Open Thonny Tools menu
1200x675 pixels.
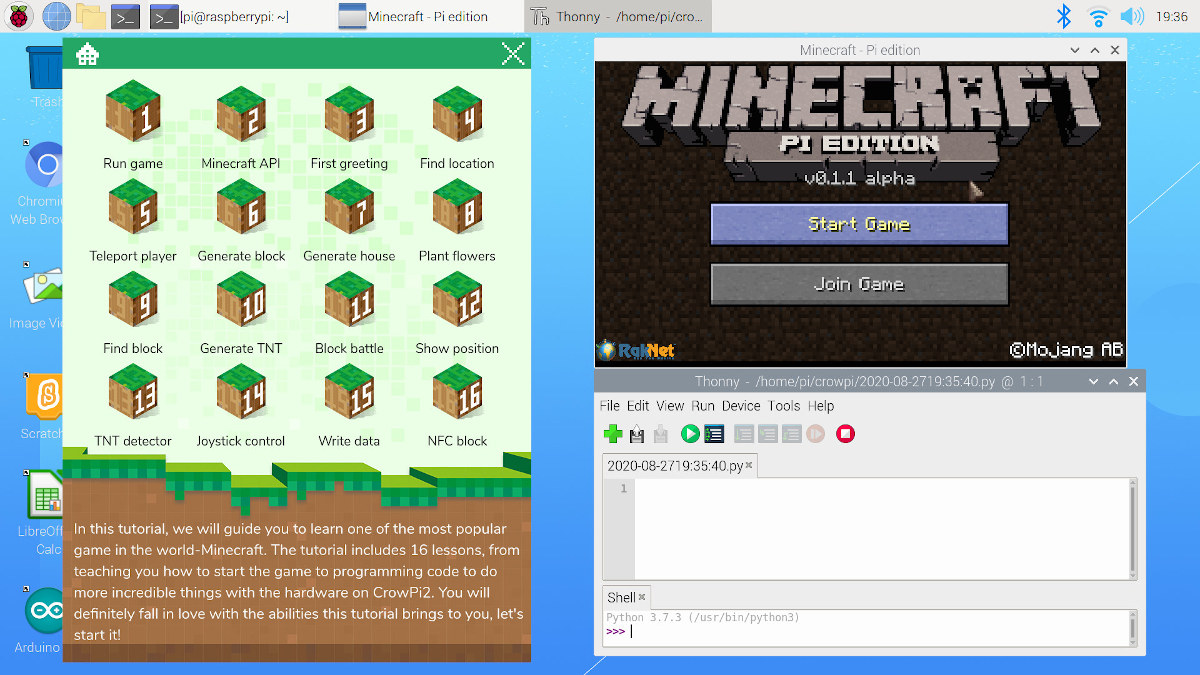tap(784, 406)
